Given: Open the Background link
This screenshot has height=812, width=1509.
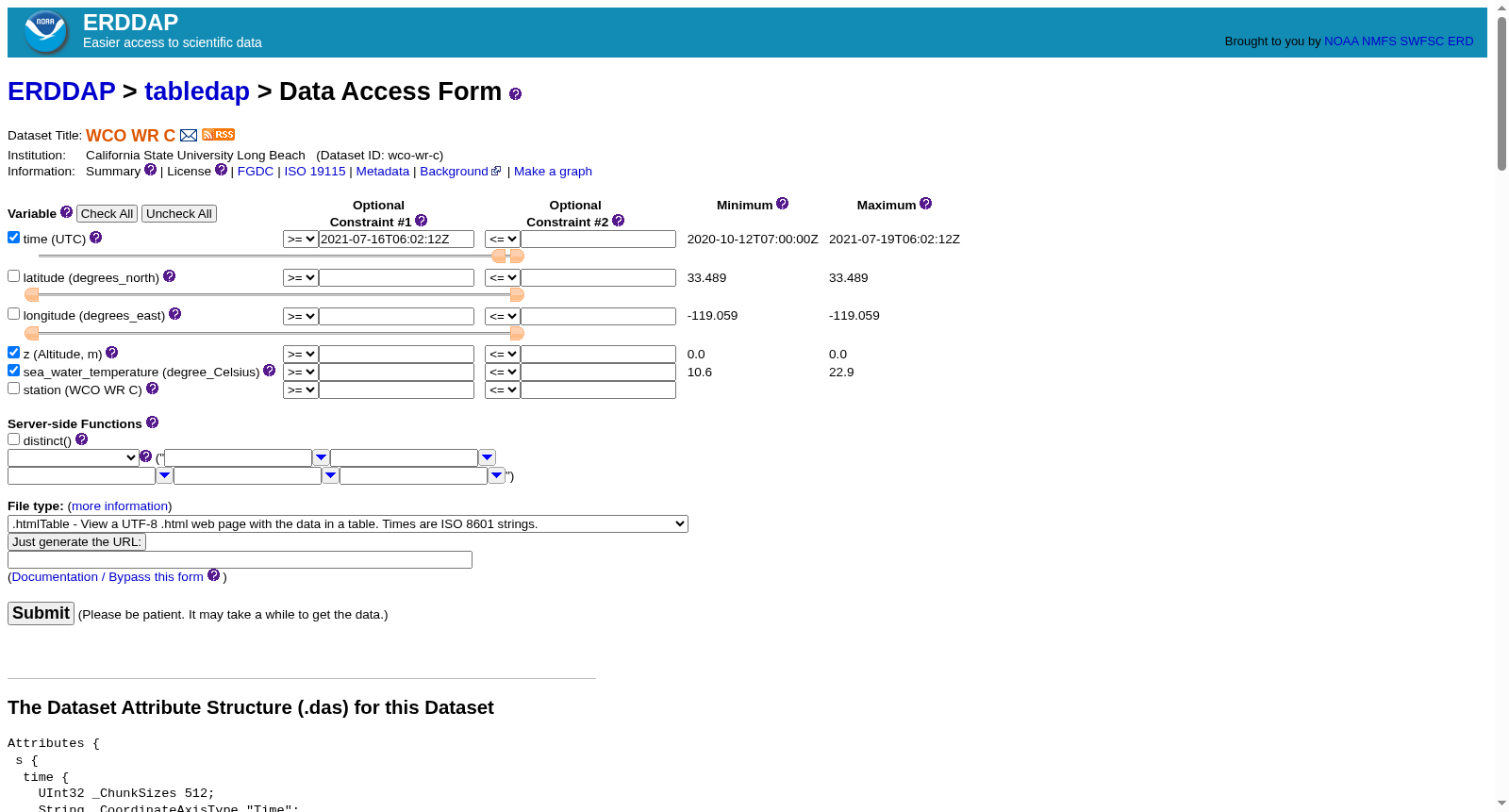Looking at the screenshot, I should (454, 172).
